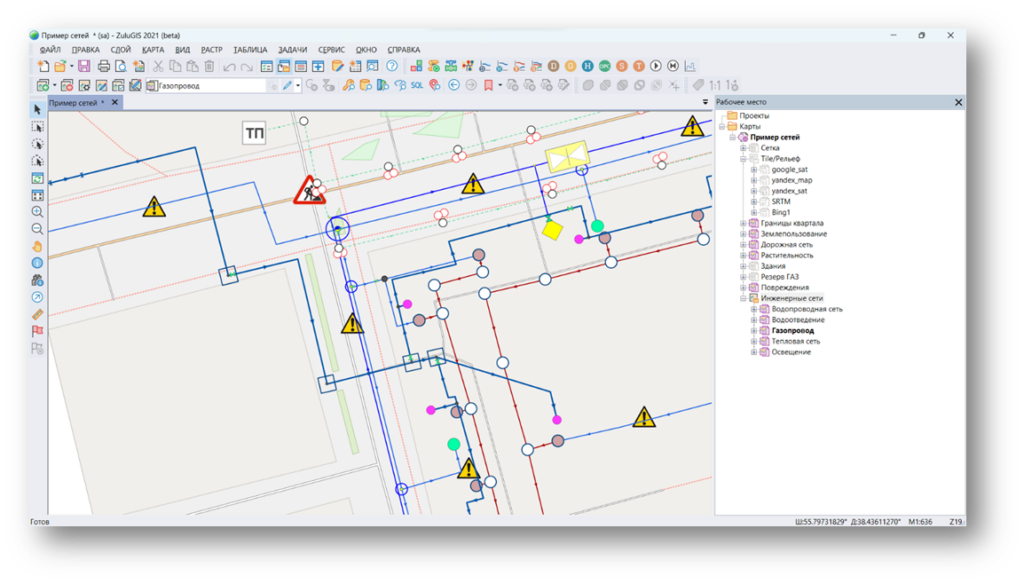Open the СЛОЙ menu
The width and height of the screenshot is (1024, 584).
(120, 50)
